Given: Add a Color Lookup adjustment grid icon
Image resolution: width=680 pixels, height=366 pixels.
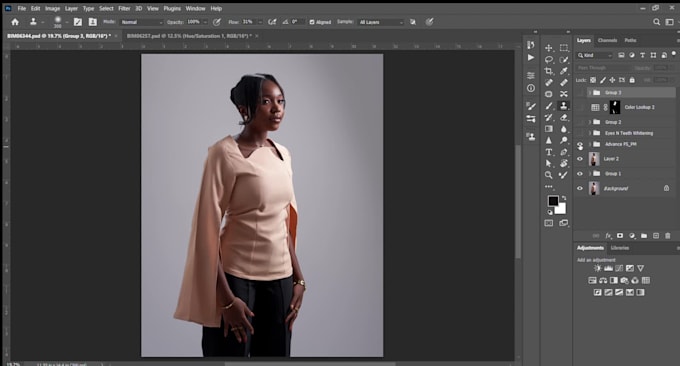Looking at the screenshot, I should (646, 280).
